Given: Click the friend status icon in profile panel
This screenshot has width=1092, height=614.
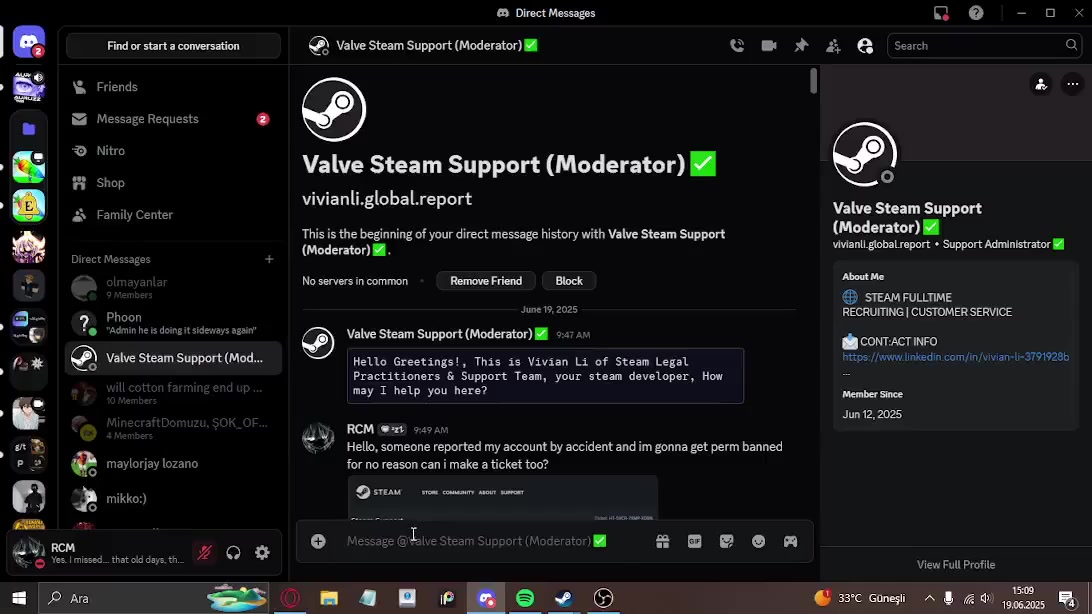Looking at the screenshot, I should (x=1040, y=84).
